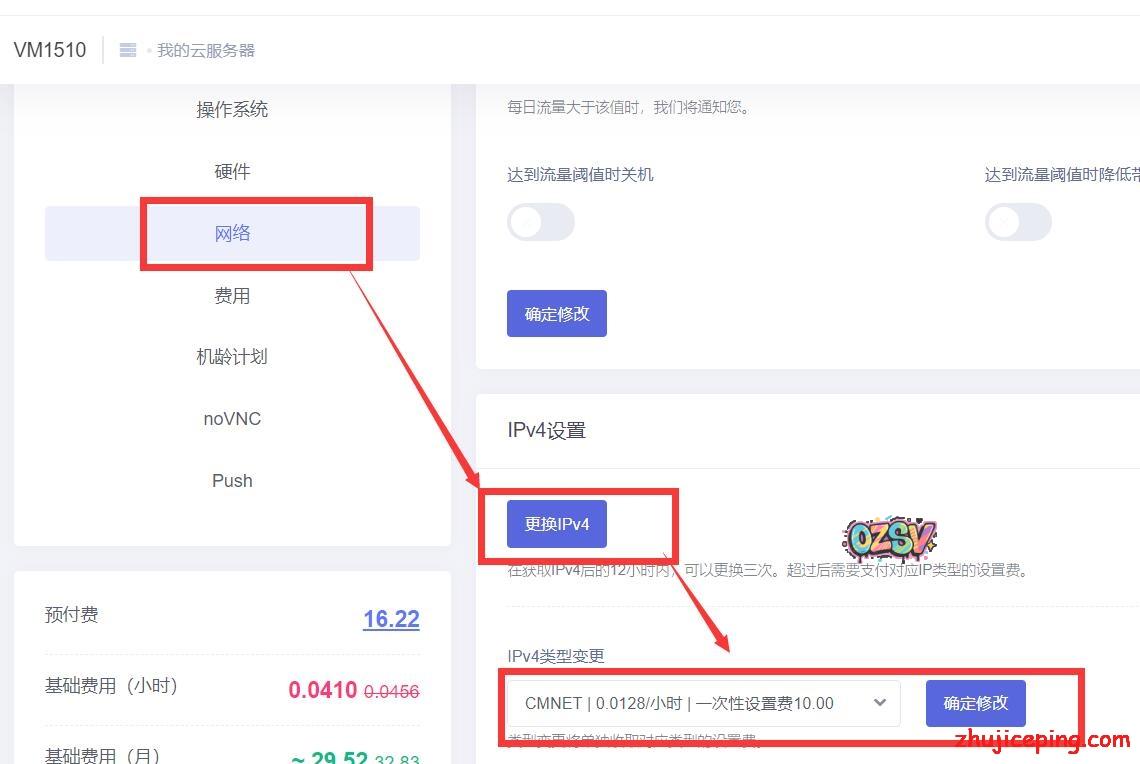Enable bandwidth reduction at traffic threshold switch
Image resolution: width=1140 pixels, height=764 pixels.
(x=1017, y=222)
